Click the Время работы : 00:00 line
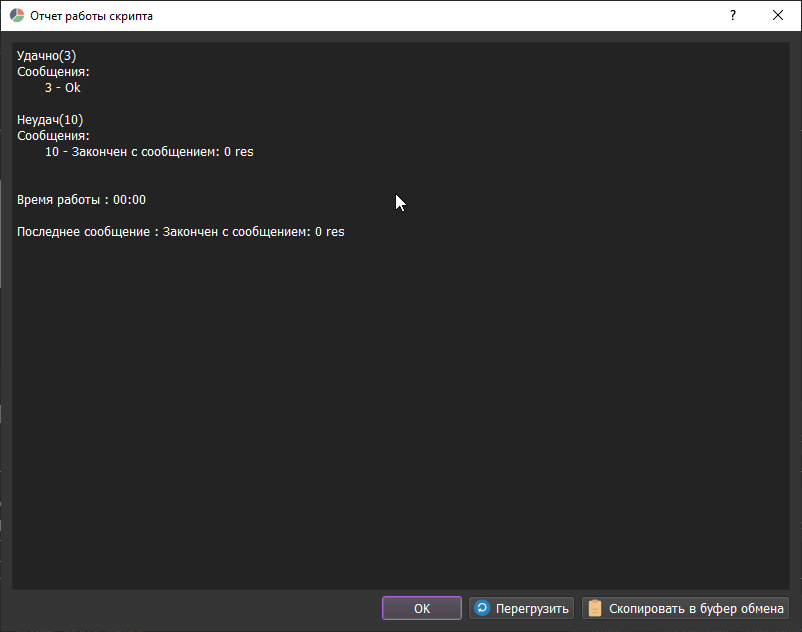 [81, 200]
